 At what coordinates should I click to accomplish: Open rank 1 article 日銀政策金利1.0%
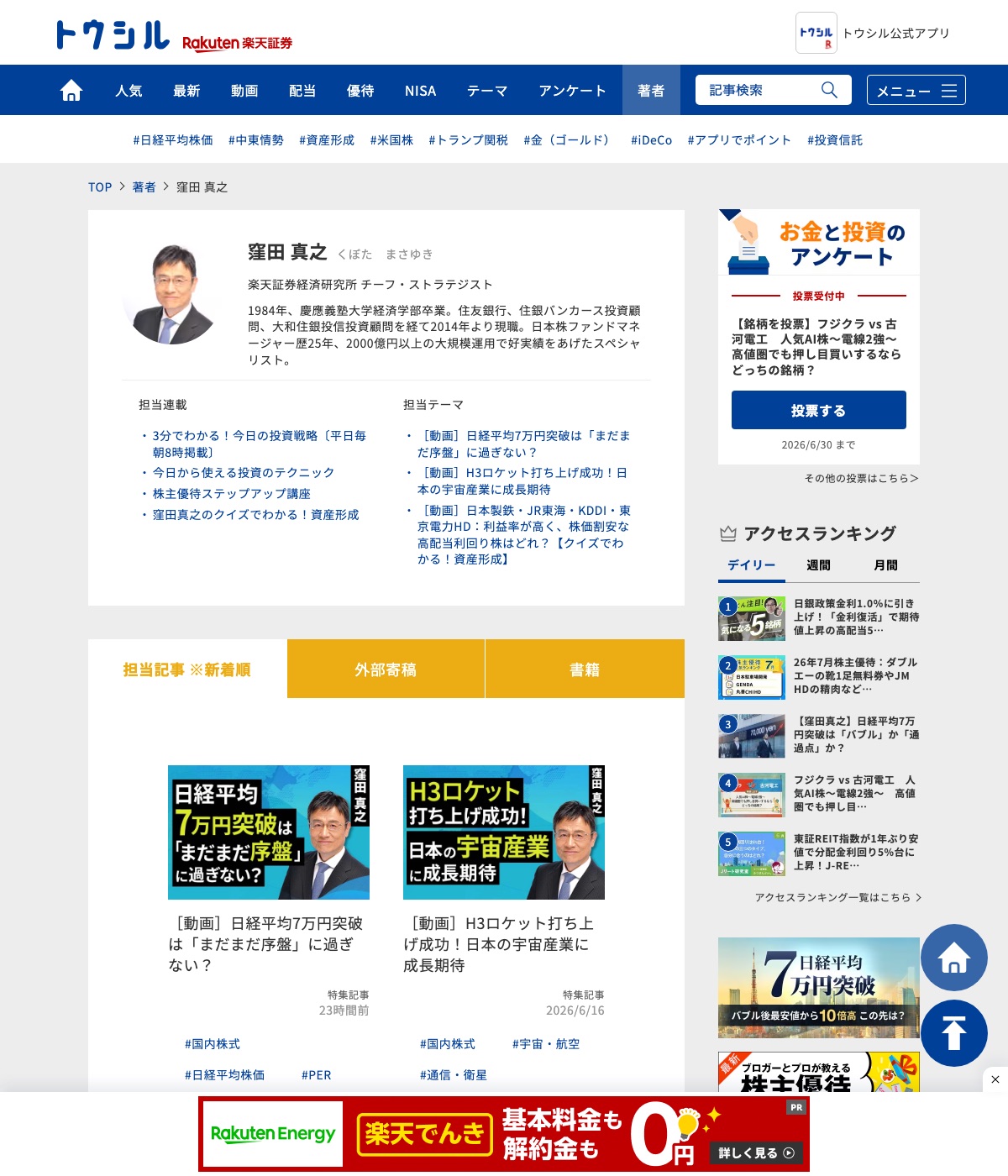point(857,617)
